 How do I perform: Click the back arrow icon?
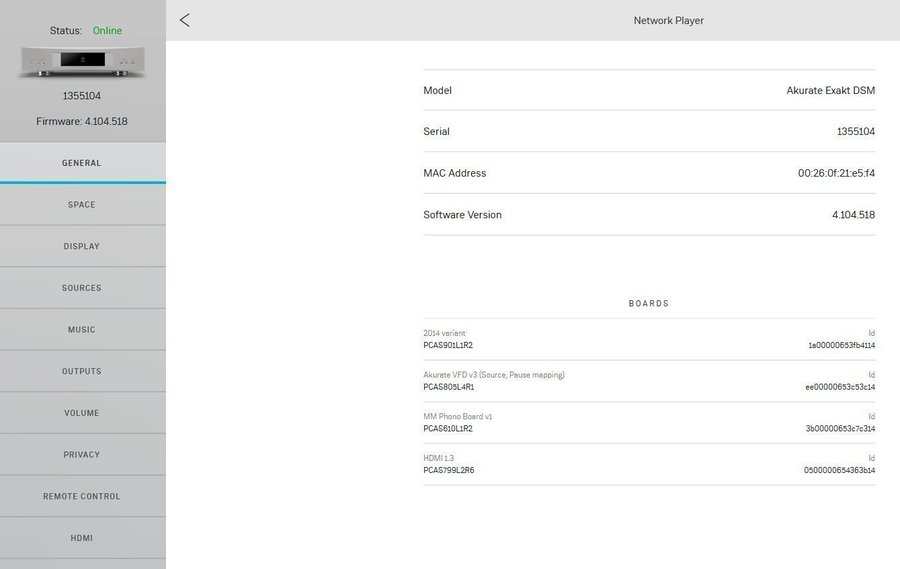coord(185,20)
